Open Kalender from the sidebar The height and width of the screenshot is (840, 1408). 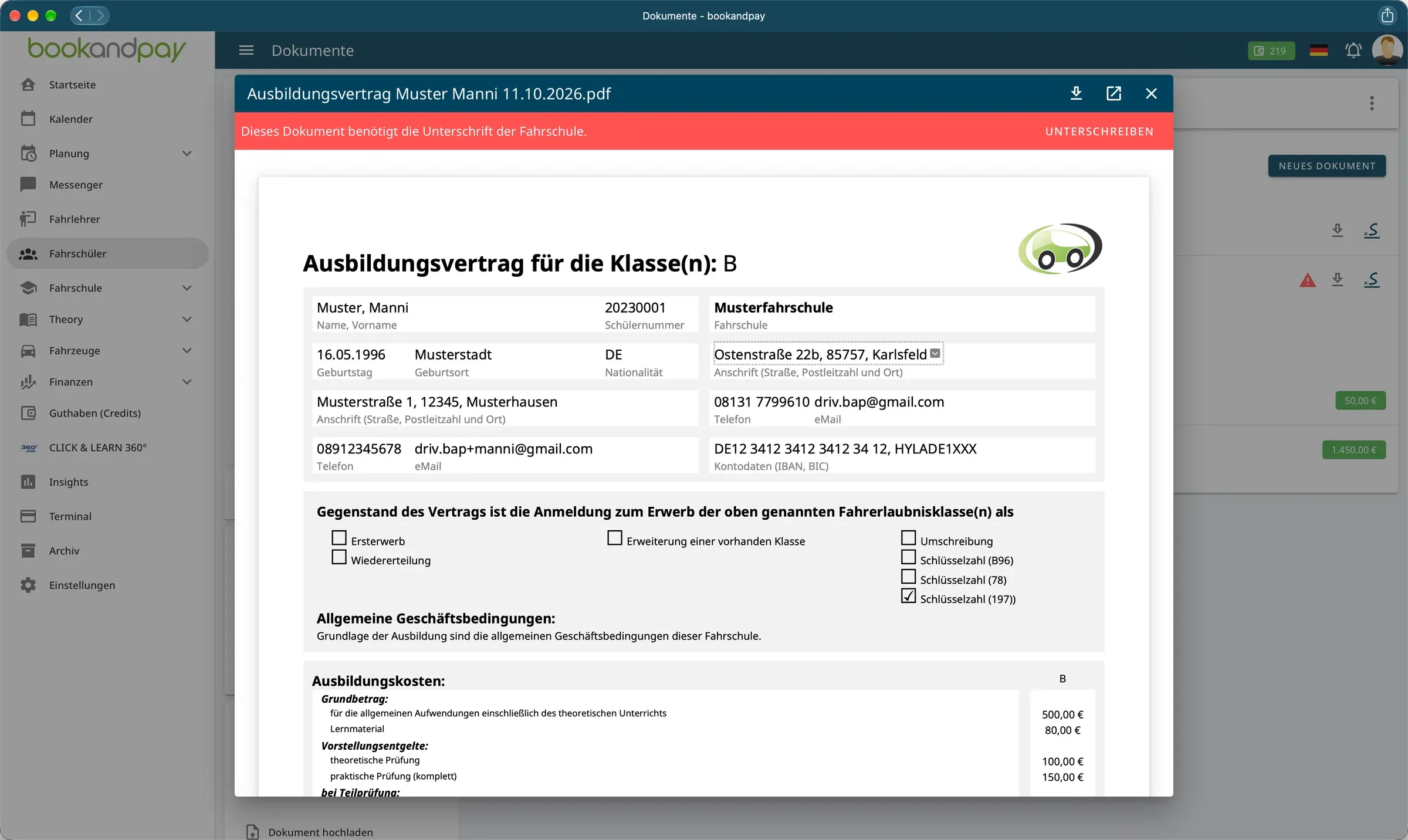click(x=71, y=119)
